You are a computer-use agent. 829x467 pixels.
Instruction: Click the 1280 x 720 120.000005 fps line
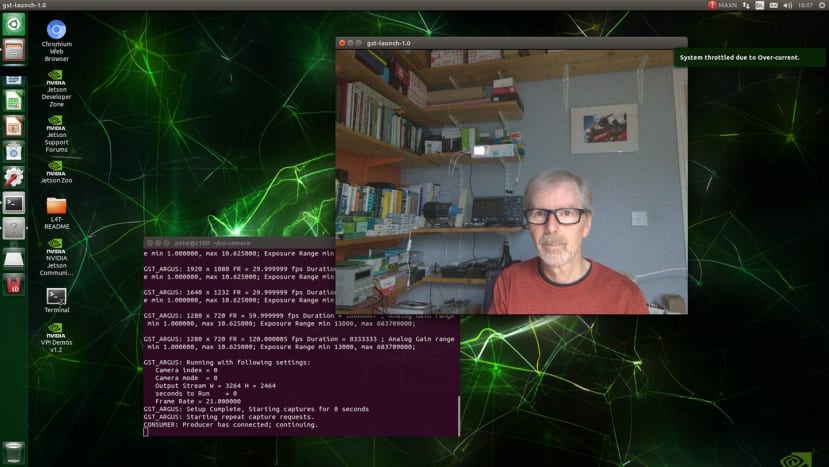coord(299,339)
